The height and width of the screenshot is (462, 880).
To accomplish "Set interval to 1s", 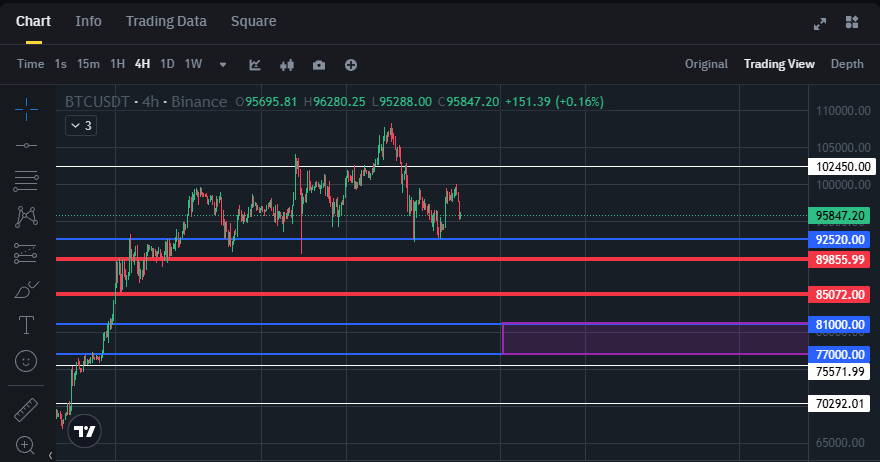I will pyautogui.click(x=61, y=64).
